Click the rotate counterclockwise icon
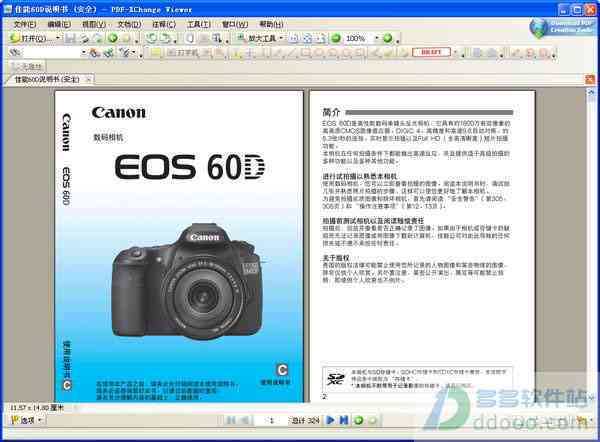 point(152,38)
